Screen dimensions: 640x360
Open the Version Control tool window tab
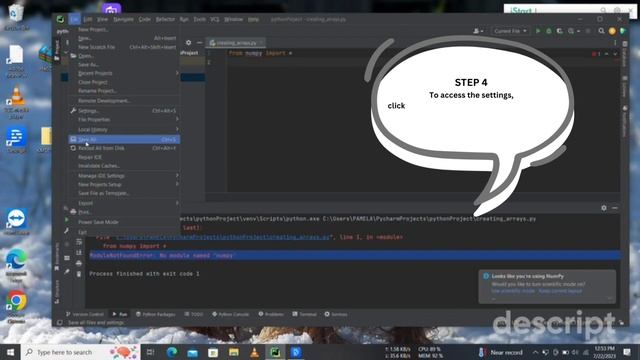coord(84,314)
